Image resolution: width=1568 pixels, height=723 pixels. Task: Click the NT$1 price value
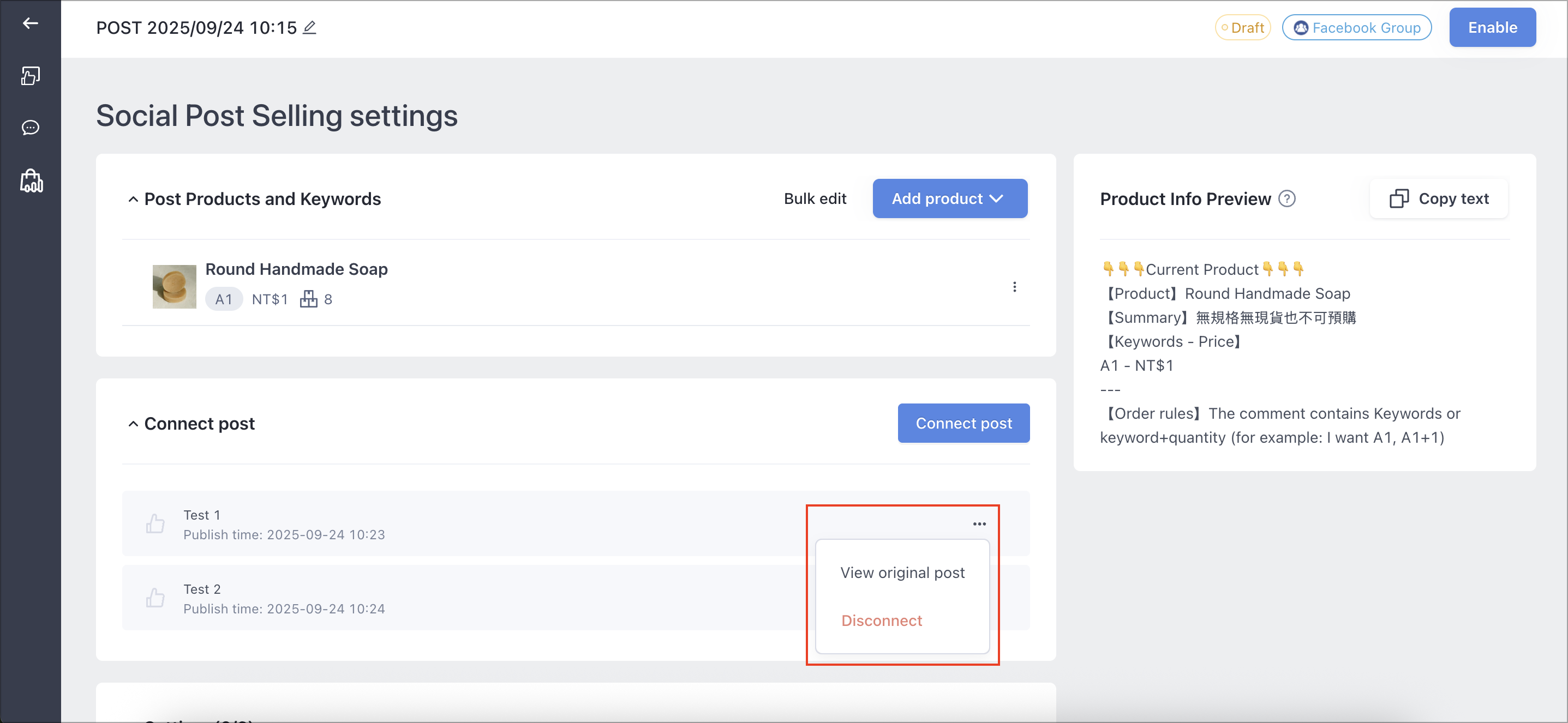[270, 299]
